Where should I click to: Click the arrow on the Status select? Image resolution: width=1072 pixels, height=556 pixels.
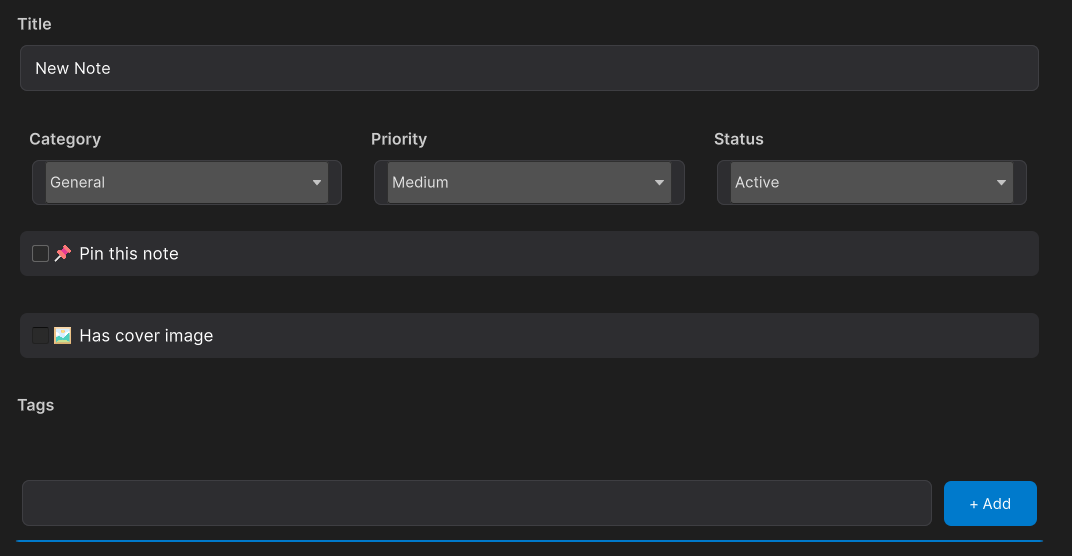click(1001, 183)
